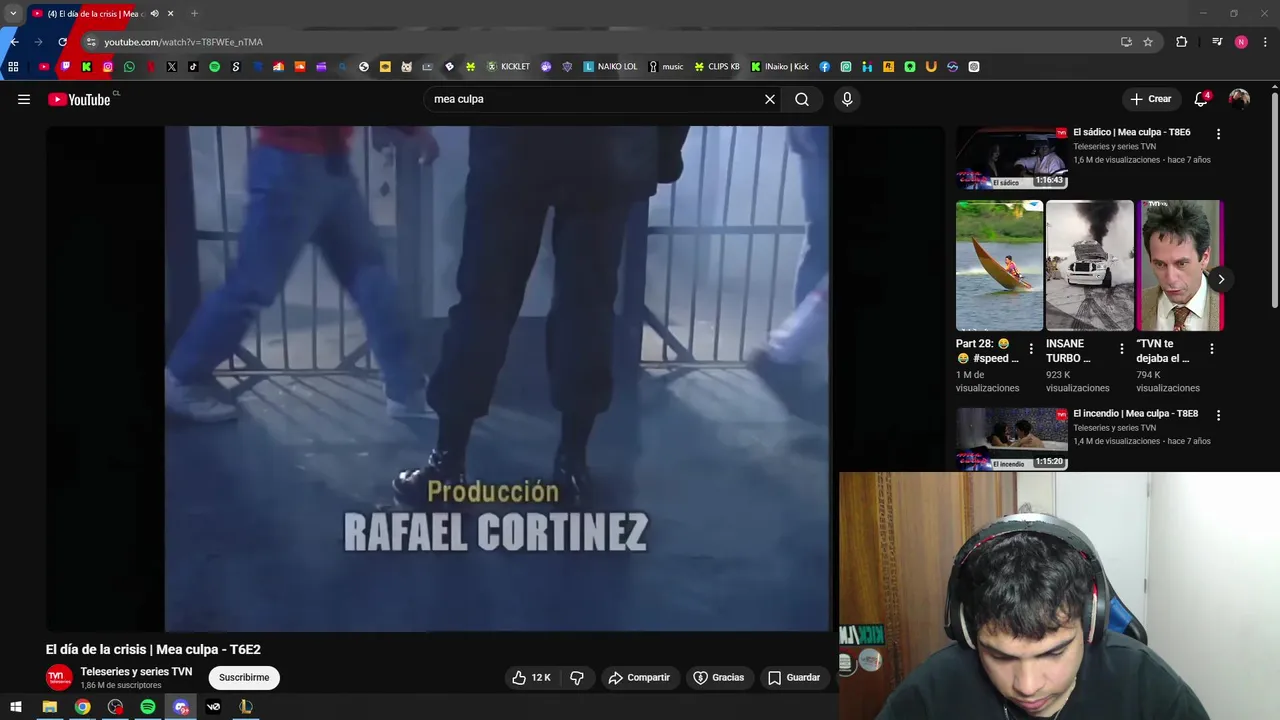Open the 'El incendio | Mea culpa' thumbnail

point(1011,439)
